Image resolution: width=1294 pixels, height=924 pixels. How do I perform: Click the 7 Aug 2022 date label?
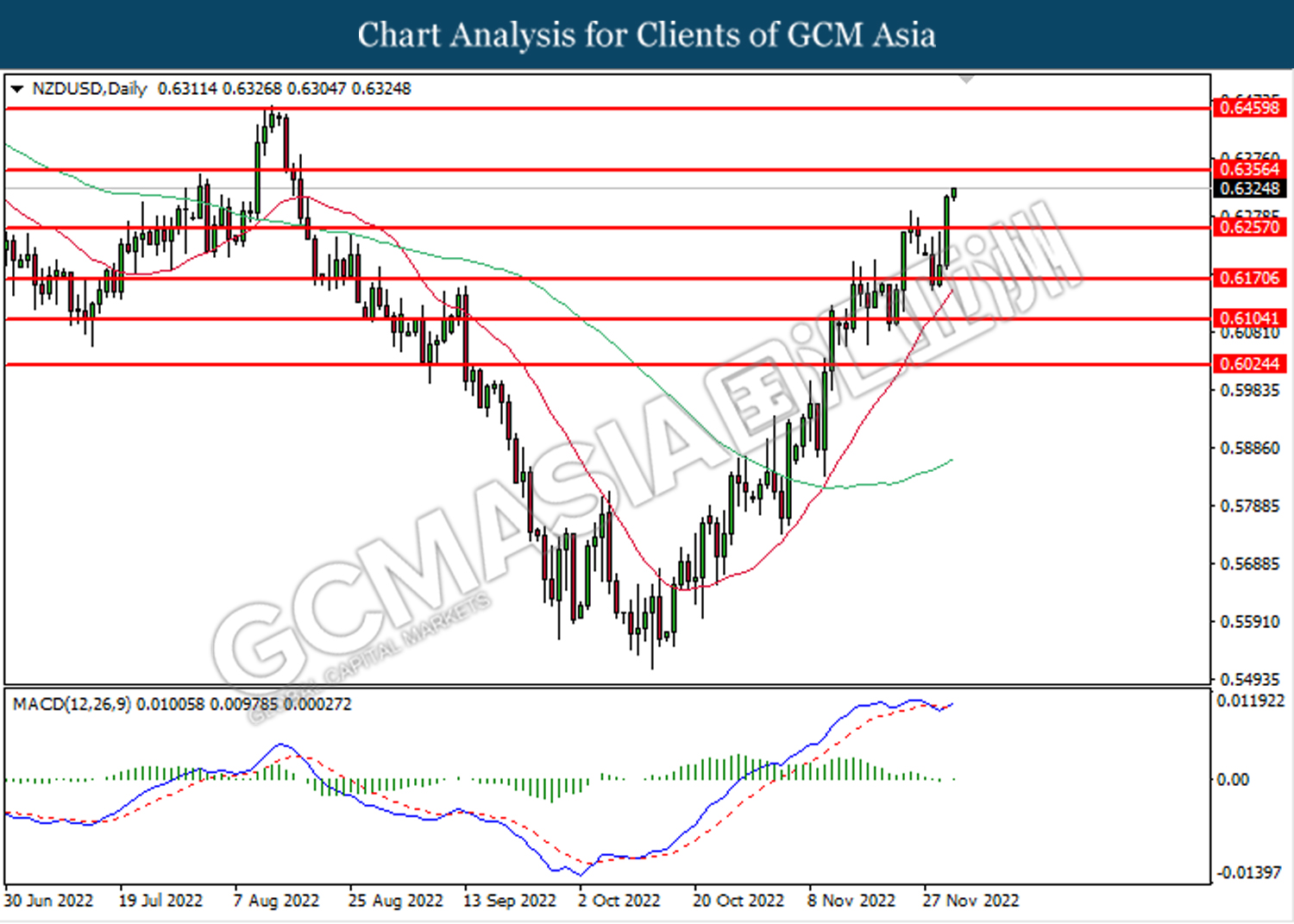pyautogui.click(x=276, y=901)
